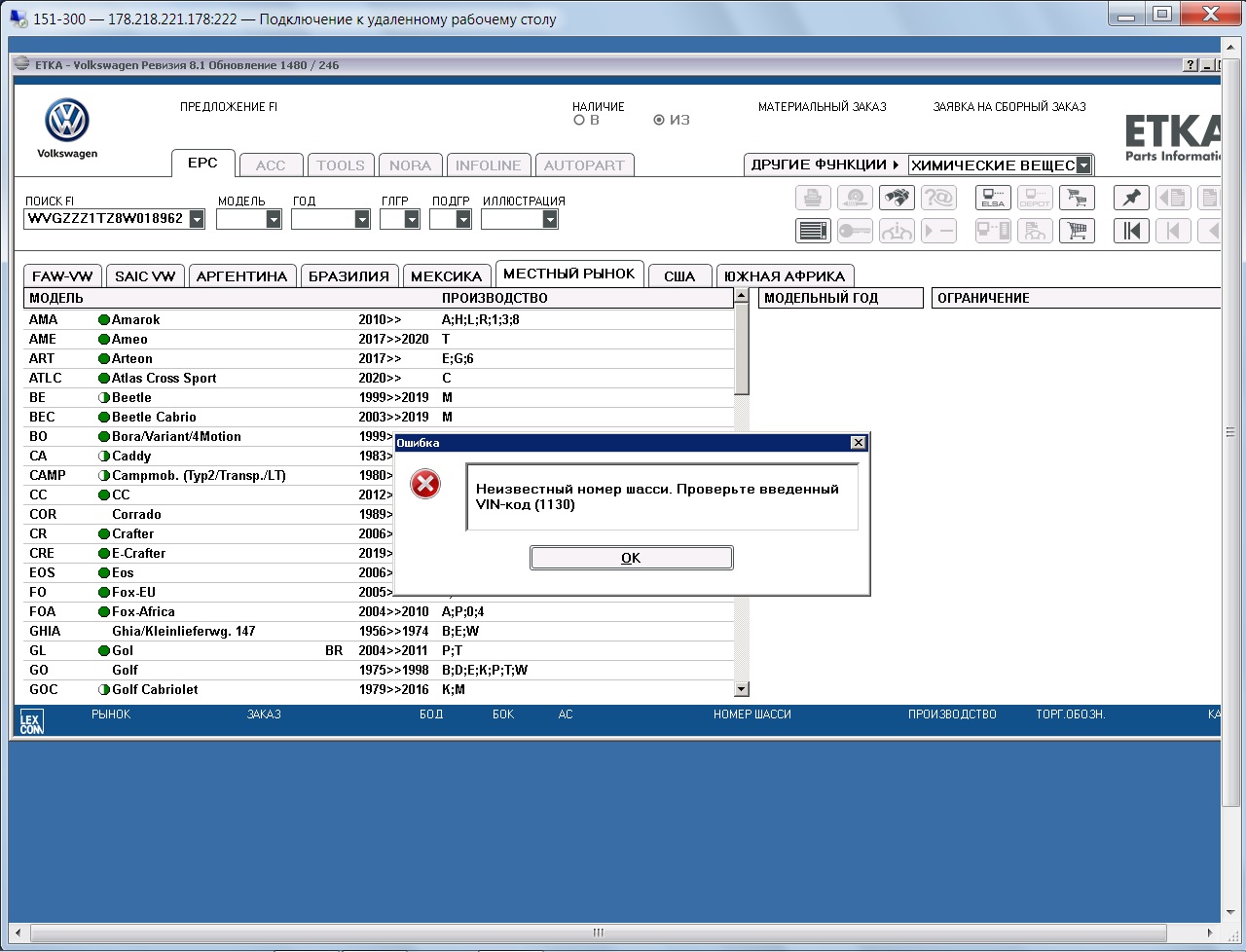Click the model list scroll down arrow

(742, 689)
